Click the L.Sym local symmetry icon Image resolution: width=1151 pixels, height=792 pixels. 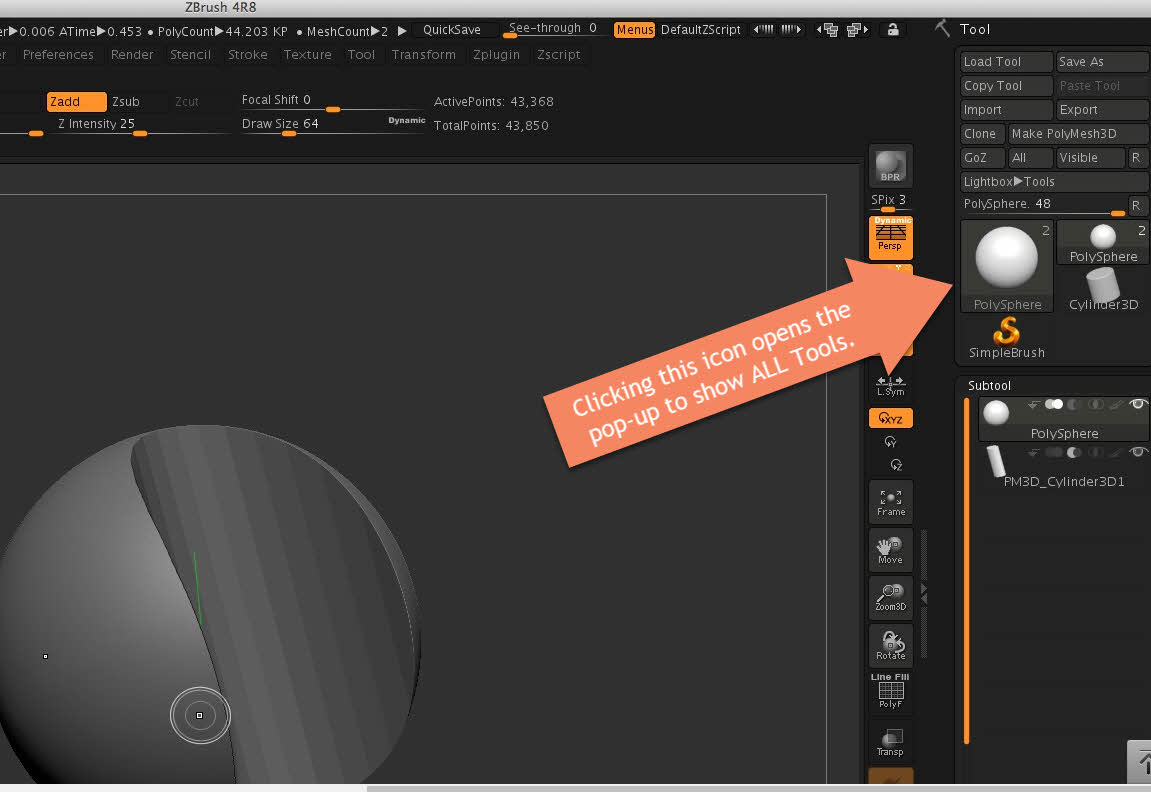pyautogui.click(x=890, y=385)
